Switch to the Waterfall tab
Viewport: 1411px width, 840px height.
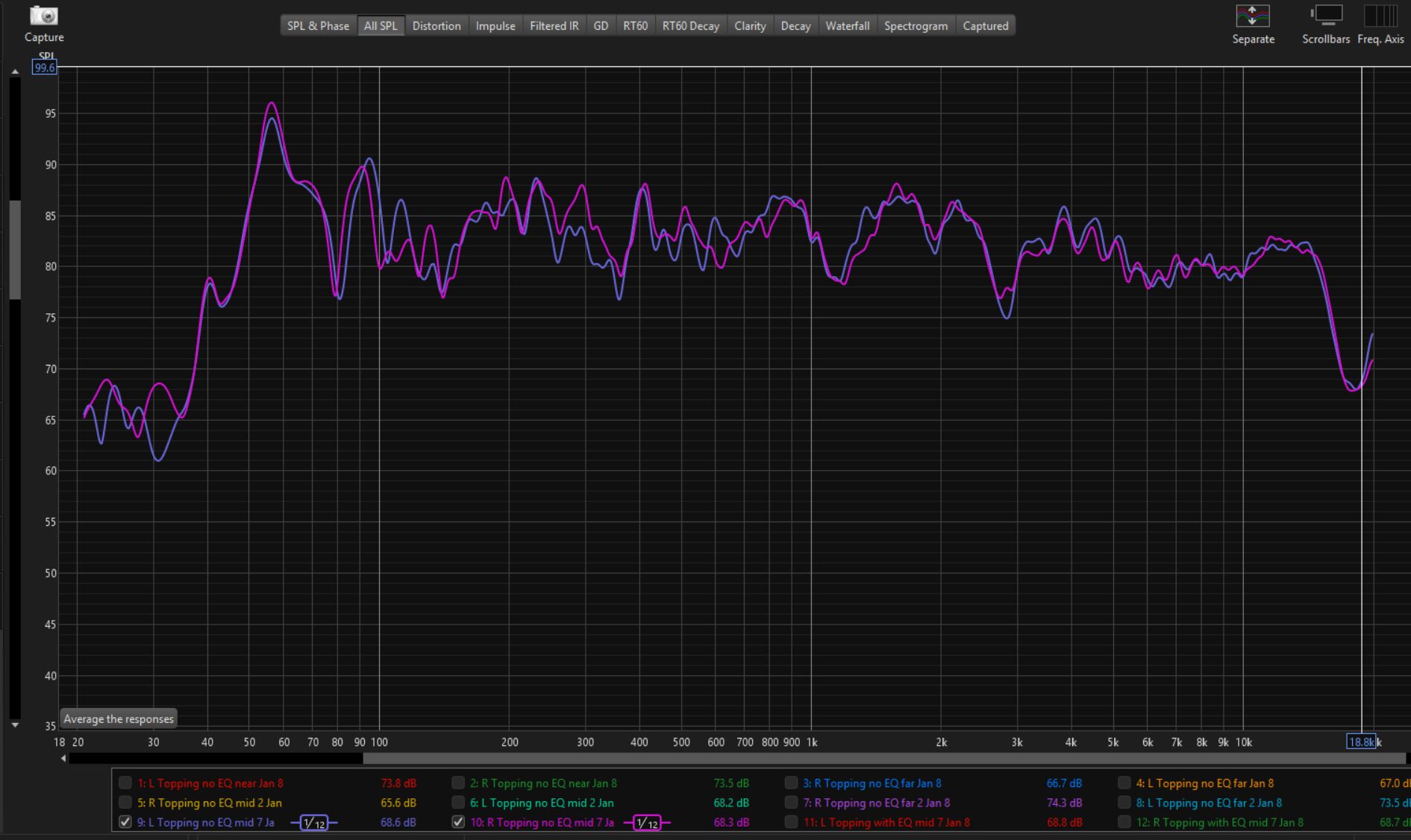click(847, 26)
